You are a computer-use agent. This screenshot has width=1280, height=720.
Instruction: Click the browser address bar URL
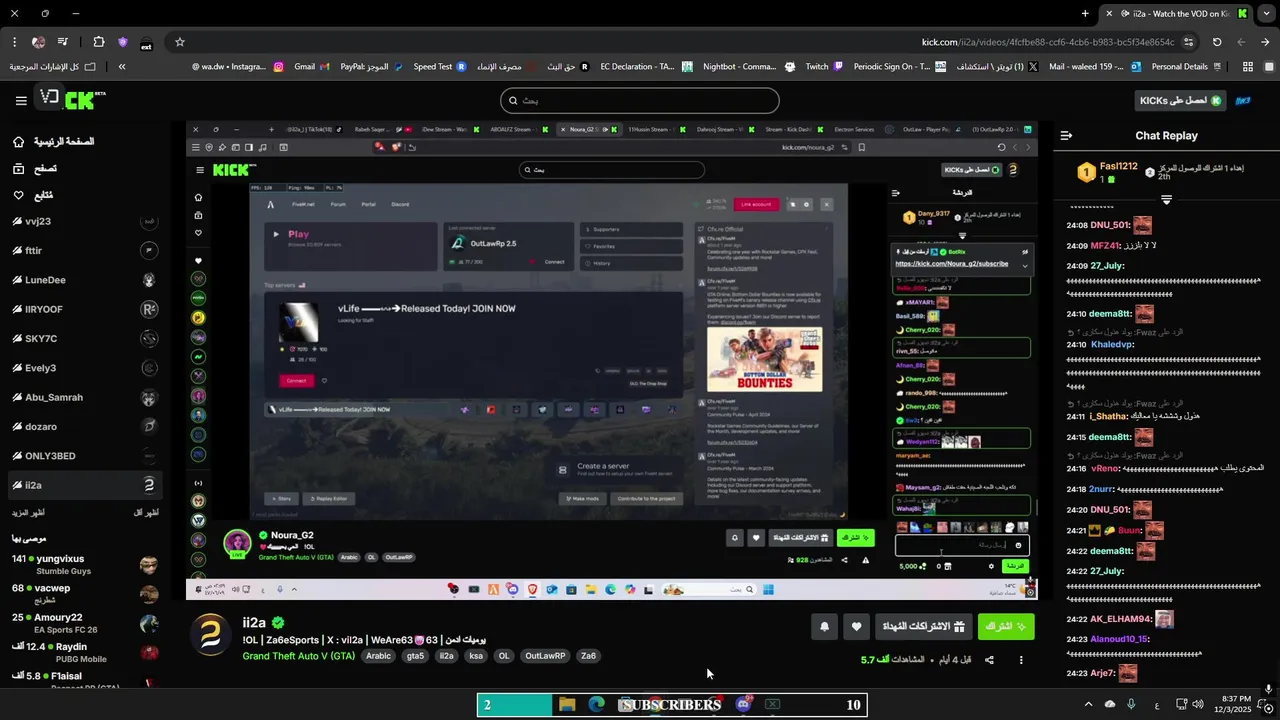(1047, 42)
